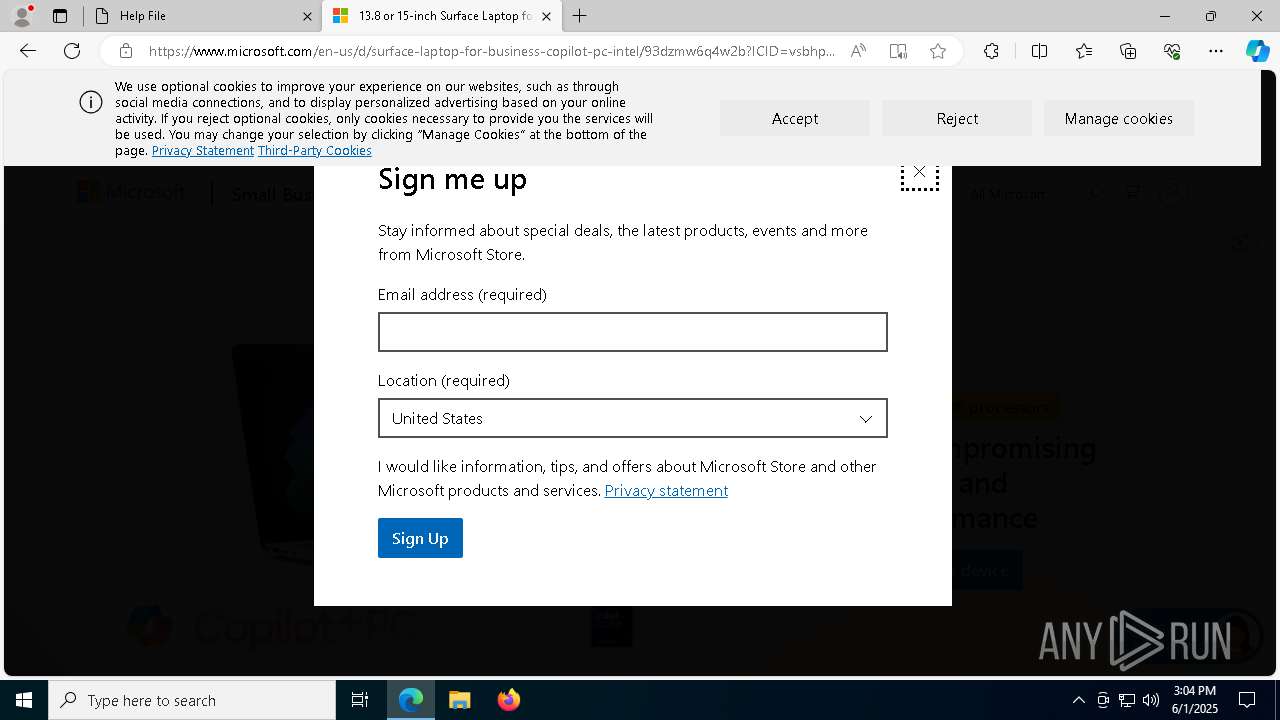Open the Third-Party Cookies link
This screenshot has height=720, width=1280.
[x=315, y=151]
